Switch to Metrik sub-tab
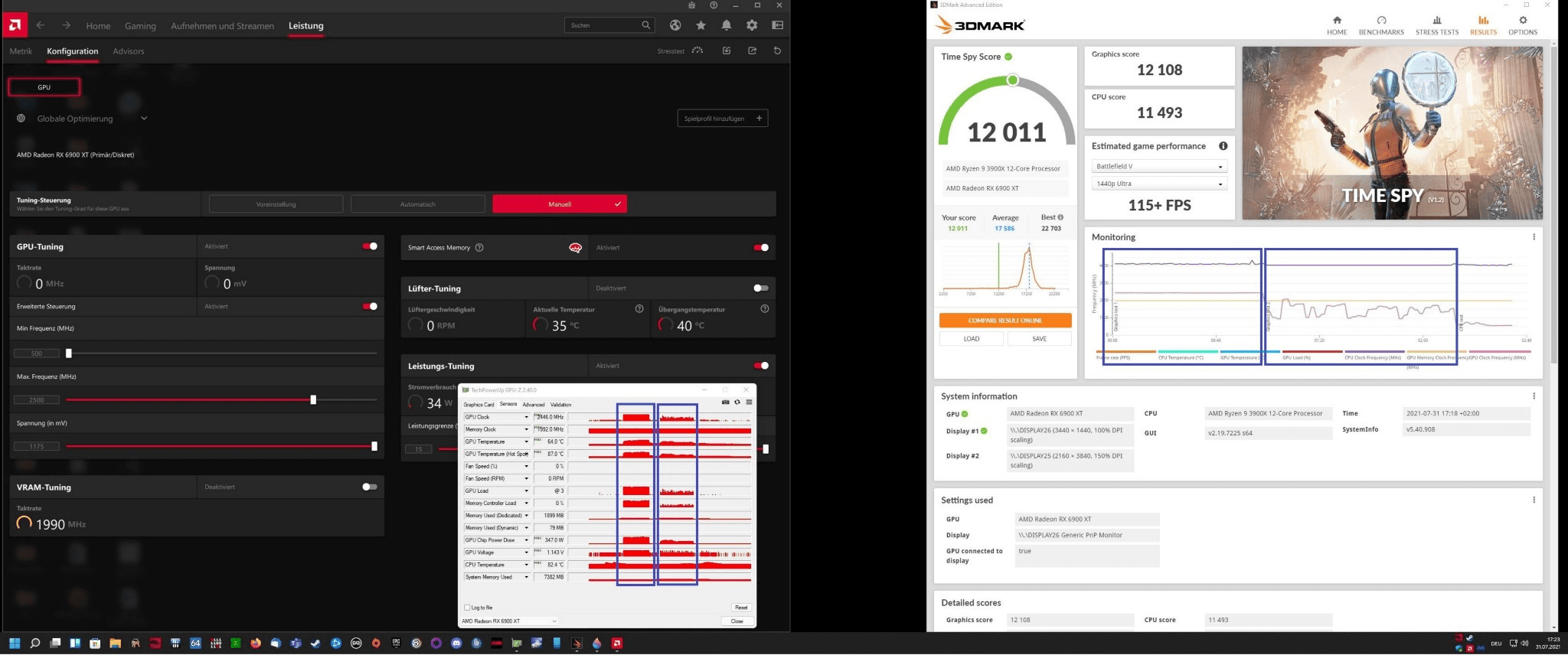This screenshot has width=1568, height=655. [21, 51]
